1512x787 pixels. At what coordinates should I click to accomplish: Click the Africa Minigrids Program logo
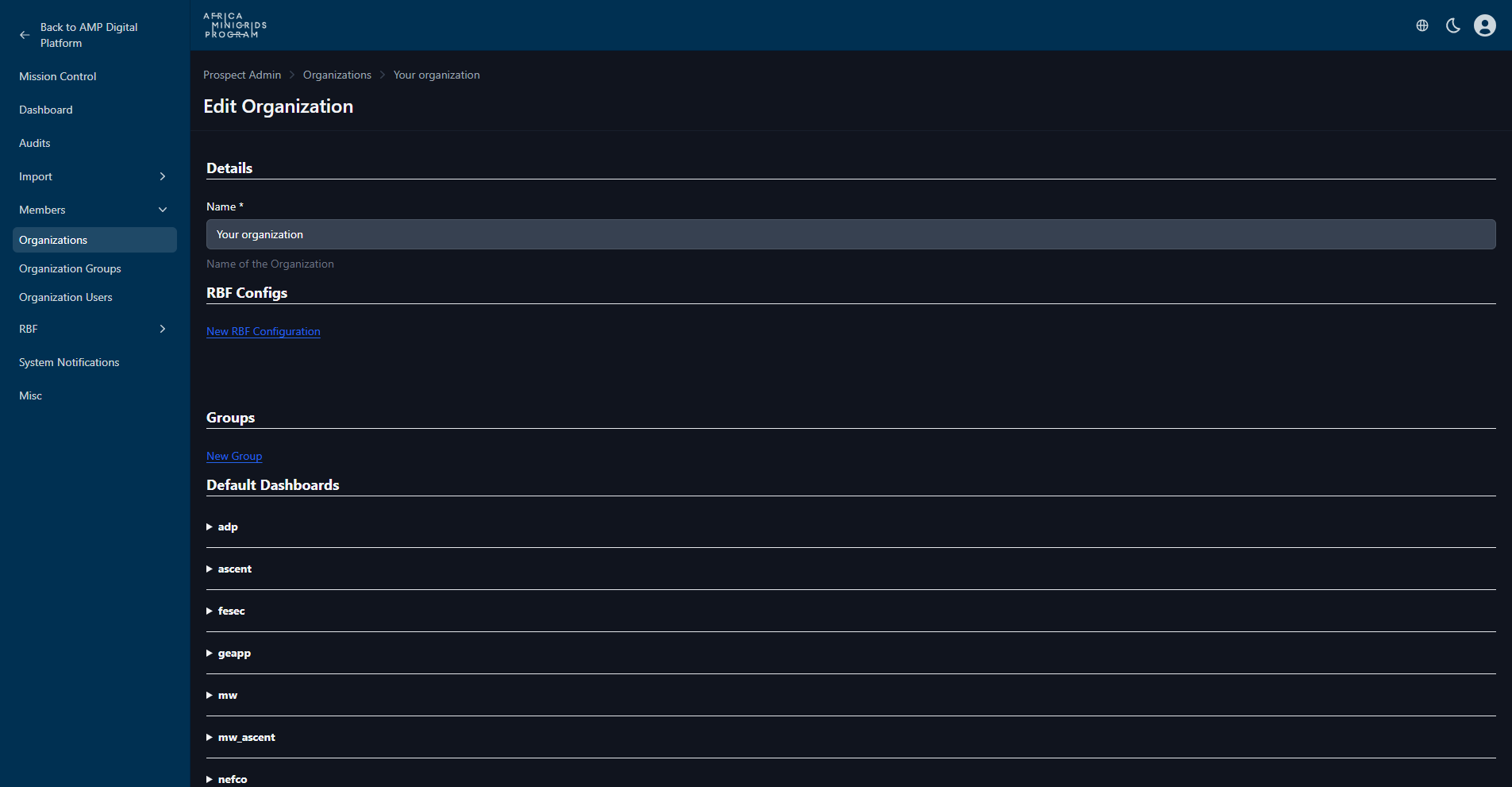[x=235, y=25]
